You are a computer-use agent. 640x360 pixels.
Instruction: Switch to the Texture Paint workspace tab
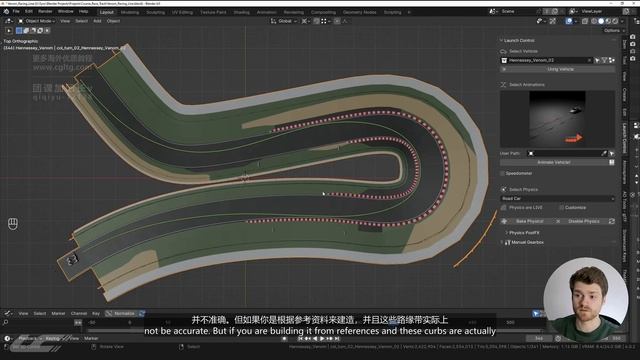(x=213, y=12)
